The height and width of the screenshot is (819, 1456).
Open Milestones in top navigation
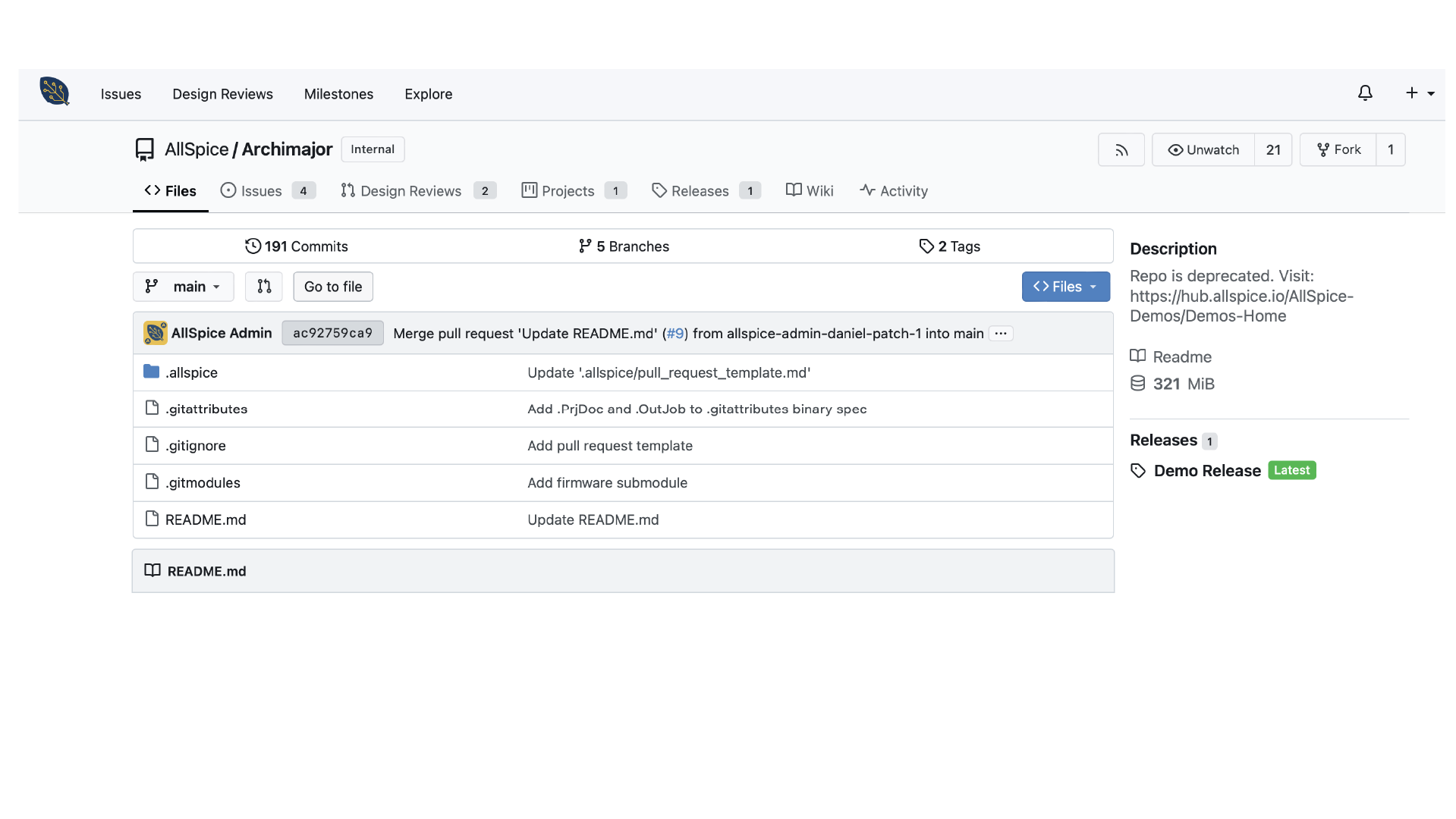click(x=338, y=94)
